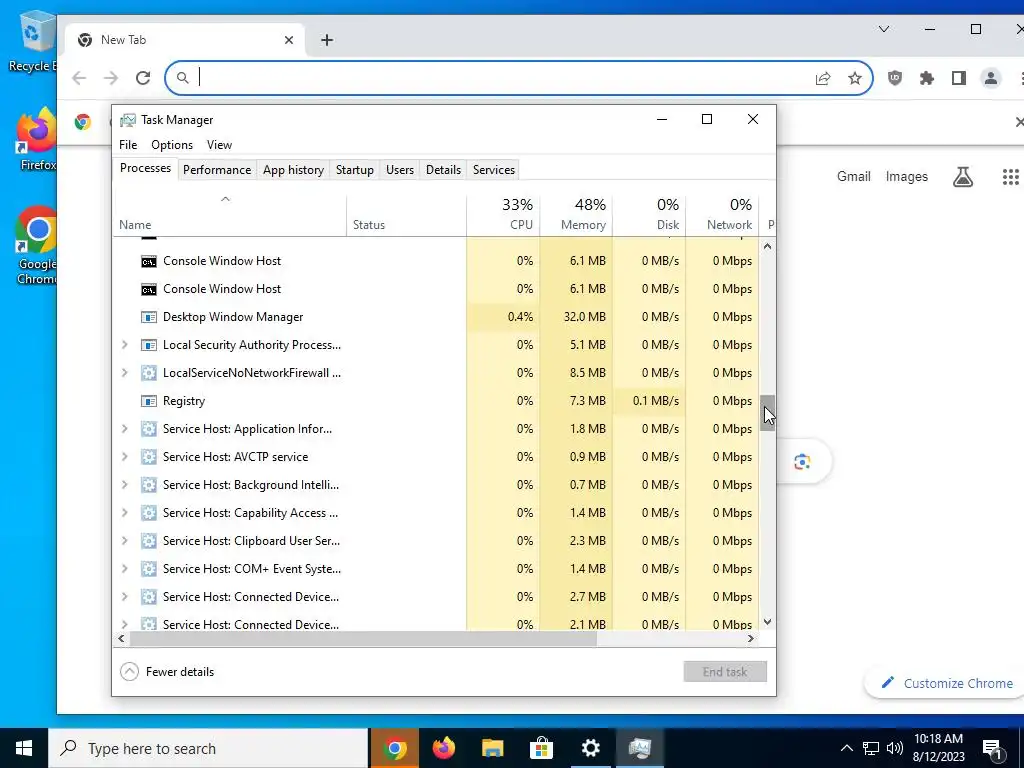Open File Explorer from the taskbar
The width and height of the screenshot is (1024, 768).
tap(492, 748)
